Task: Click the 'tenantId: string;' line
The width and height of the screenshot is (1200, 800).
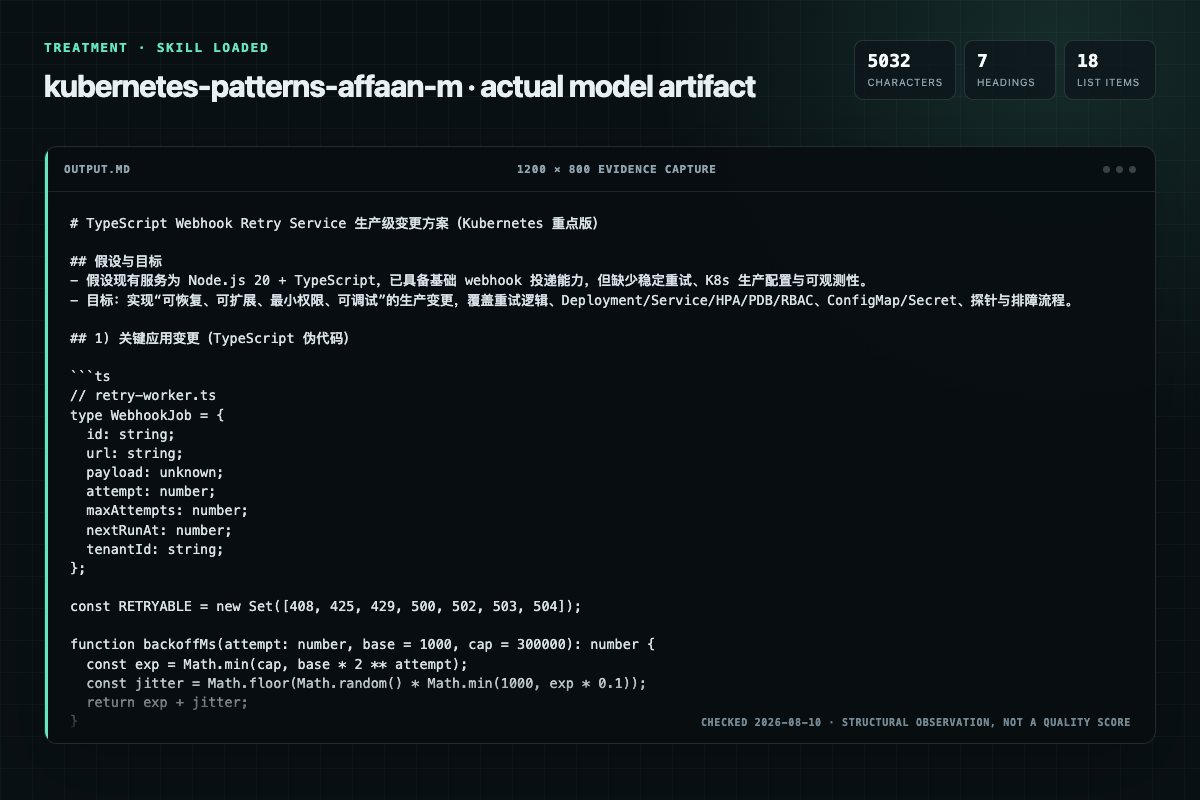Action: (x=155, y=548)
